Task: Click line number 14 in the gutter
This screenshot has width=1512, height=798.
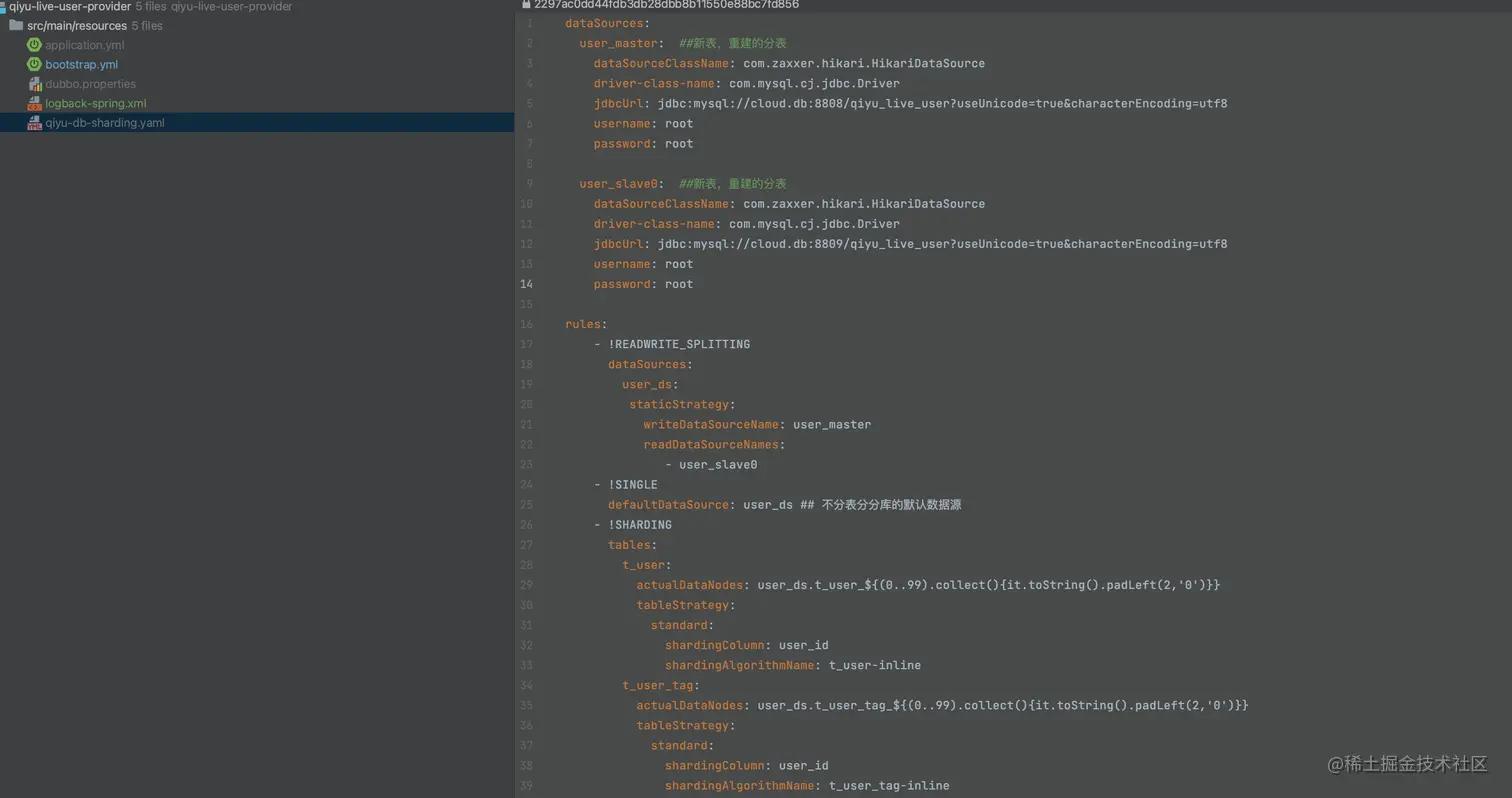Action: (x=527, y=284)
